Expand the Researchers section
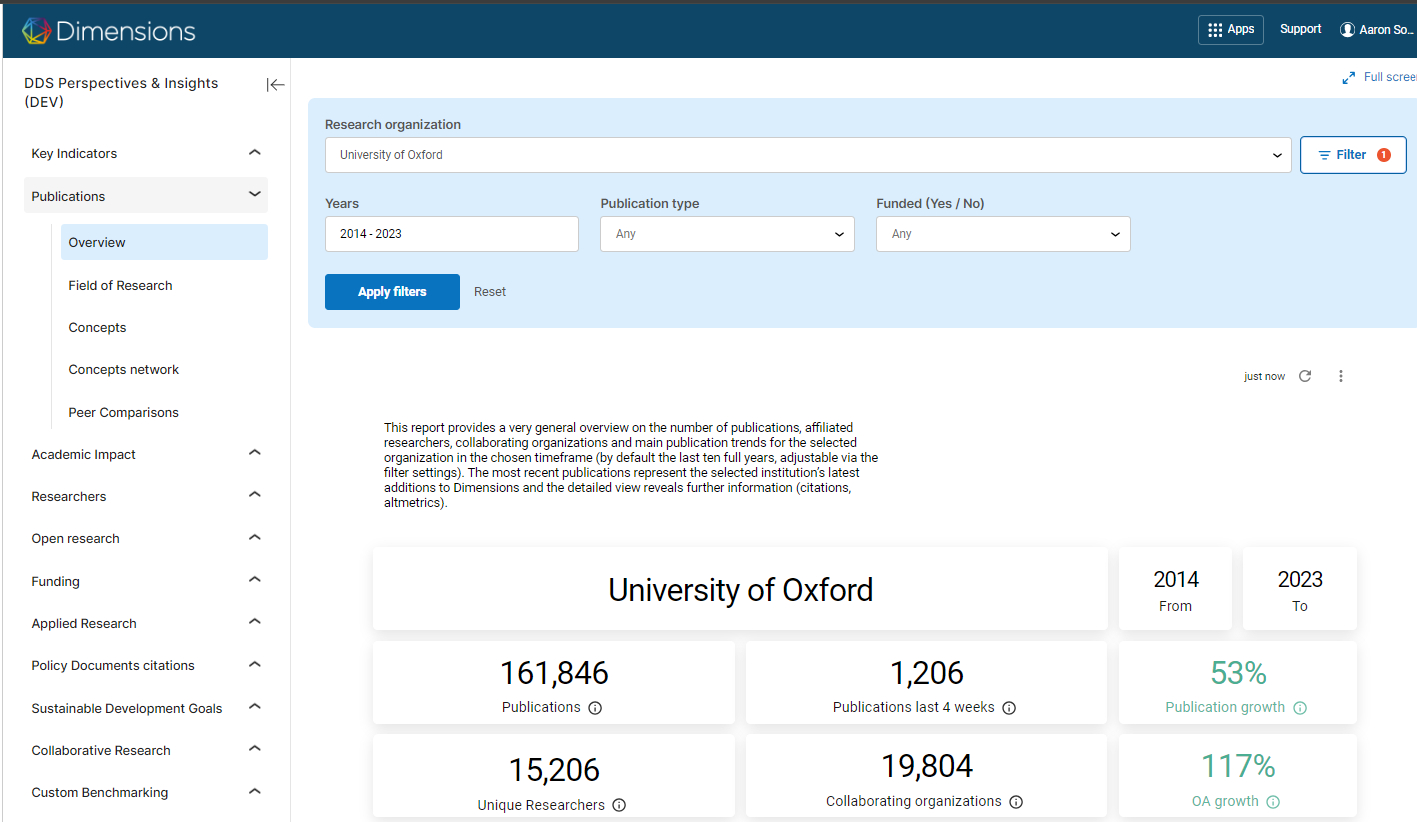1417x822 pixels. 146,496
